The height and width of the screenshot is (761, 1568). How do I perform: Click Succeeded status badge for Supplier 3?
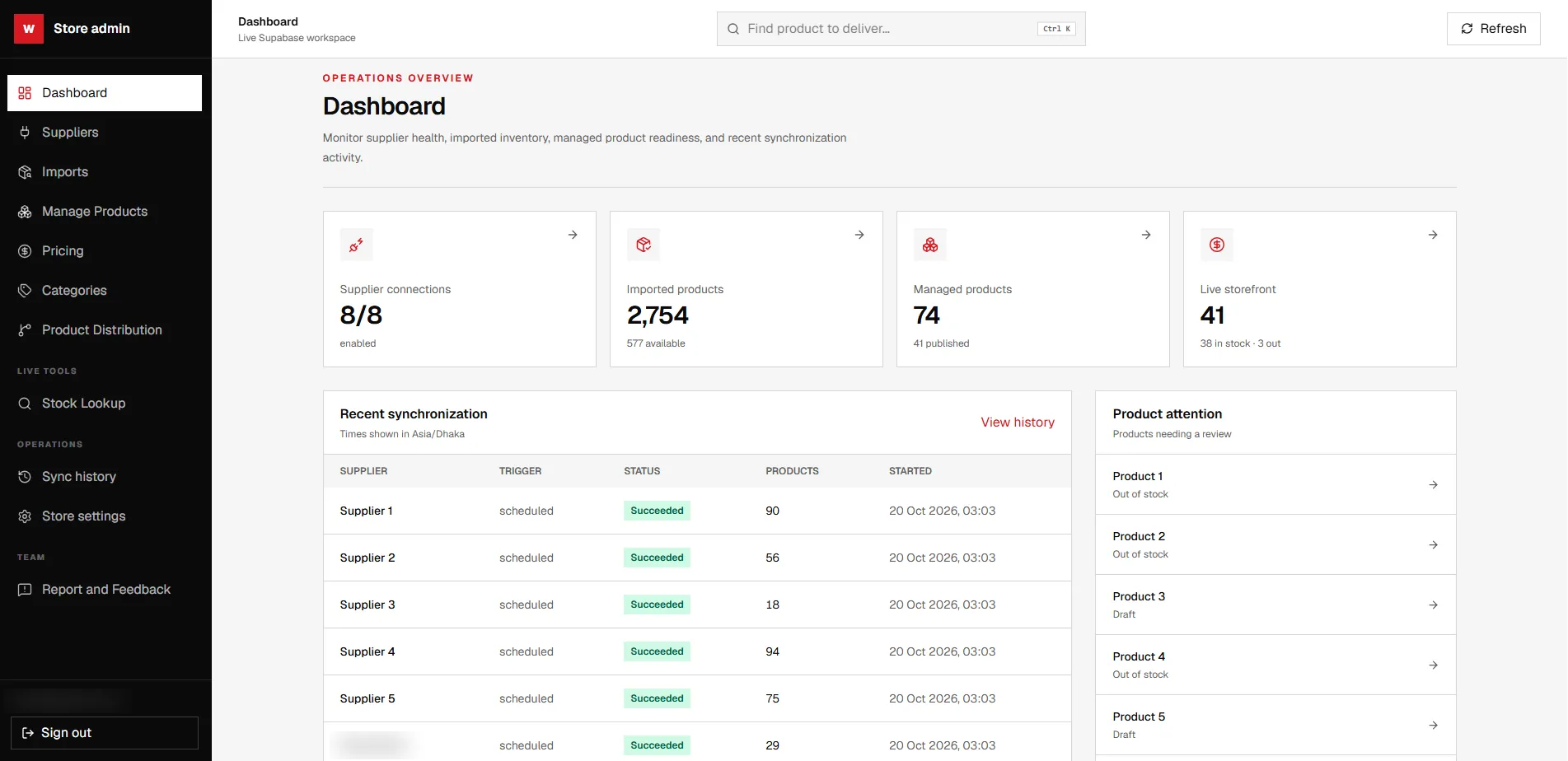(657, 605)
